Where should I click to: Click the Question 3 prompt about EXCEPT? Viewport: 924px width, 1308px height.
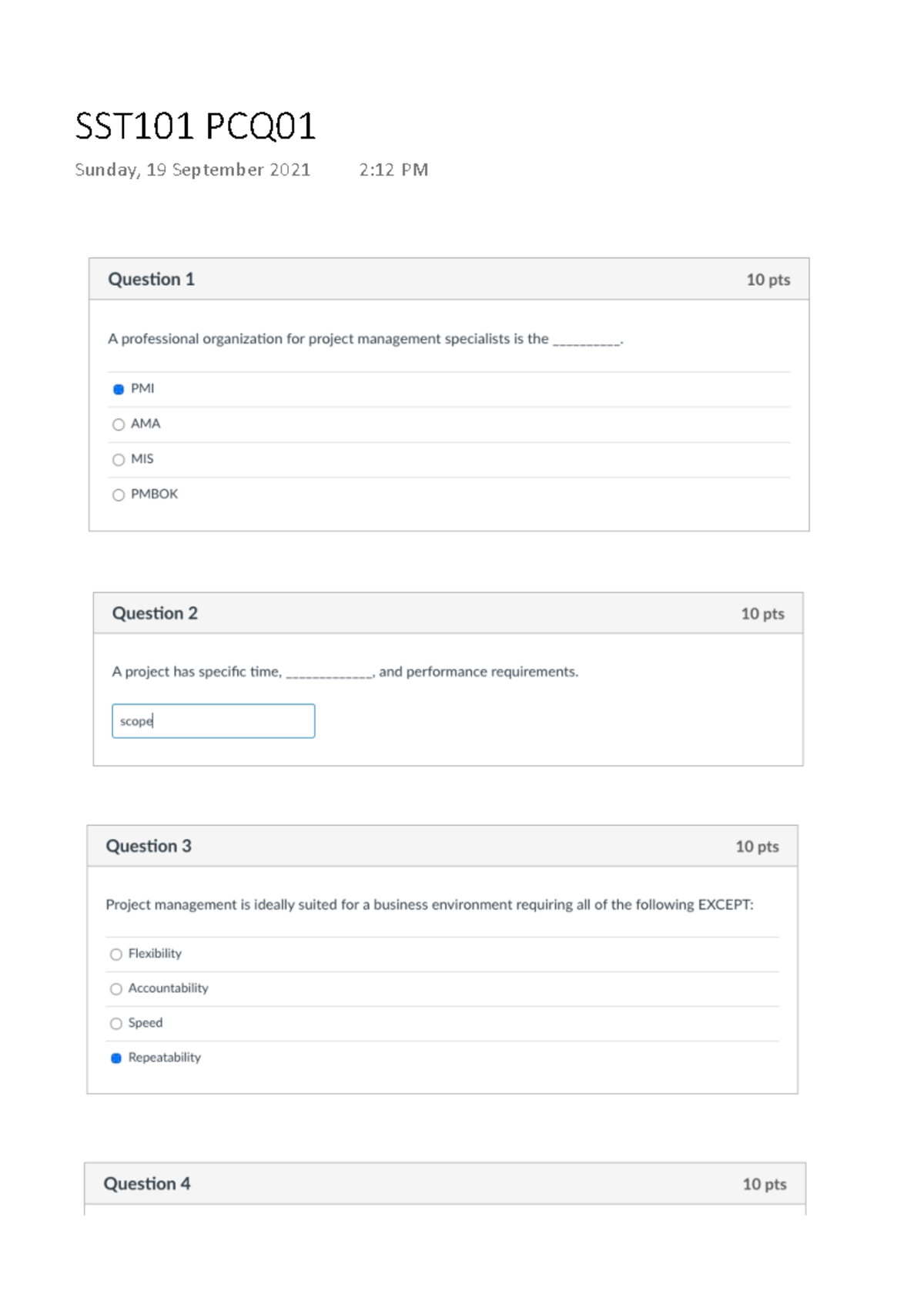[429, 905]
